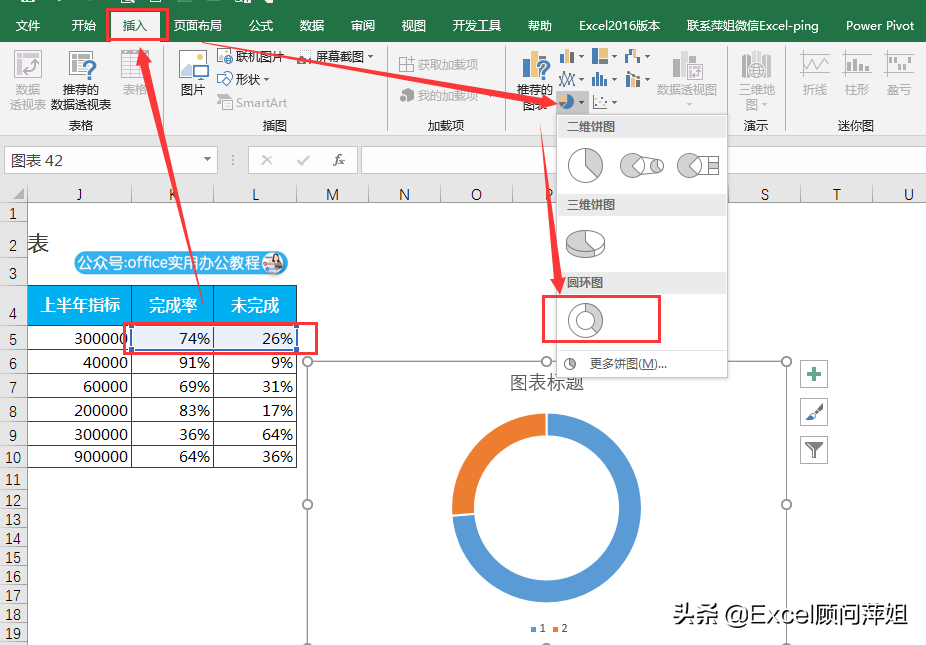Click the chart elements plus button
The width and height of the screenshot is (926, 645).
[814, 374]
